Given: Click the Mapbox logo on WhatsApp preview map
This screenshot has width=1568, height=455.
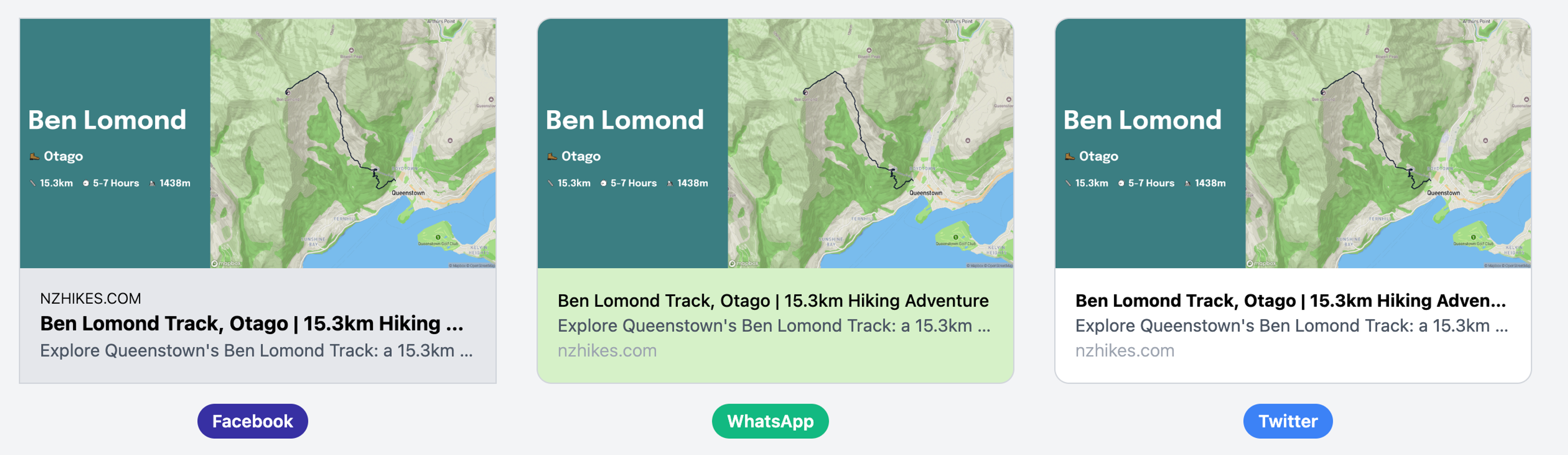Looking at the screenshot, I should pos(744,263).
